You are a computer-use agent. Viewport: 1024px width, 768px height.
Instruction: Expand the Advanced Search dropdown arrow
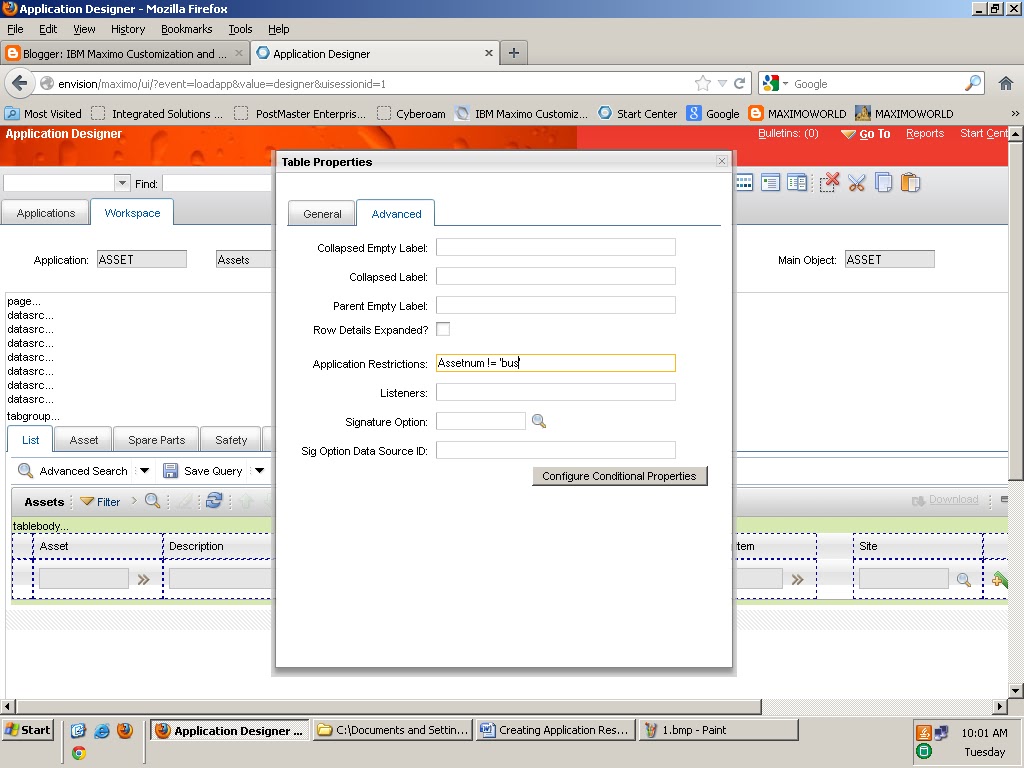(144, 470)
